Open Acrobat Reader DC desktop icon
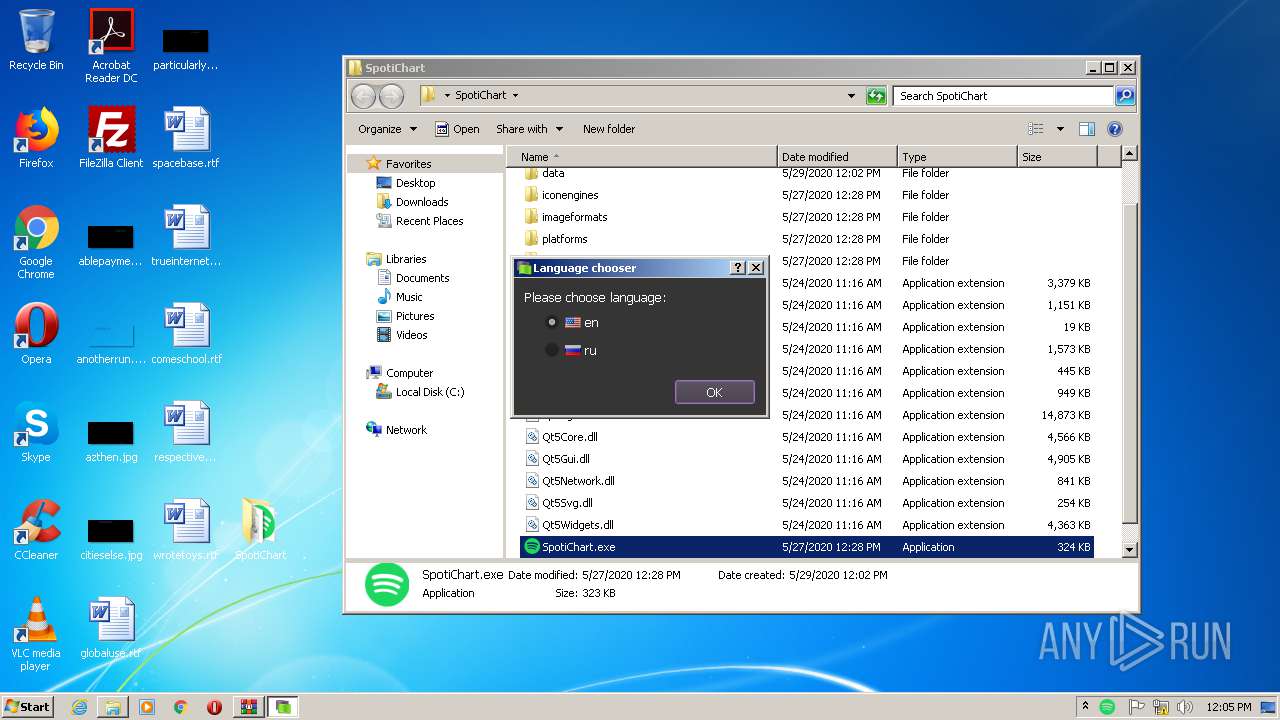 [x=111, y=46]
